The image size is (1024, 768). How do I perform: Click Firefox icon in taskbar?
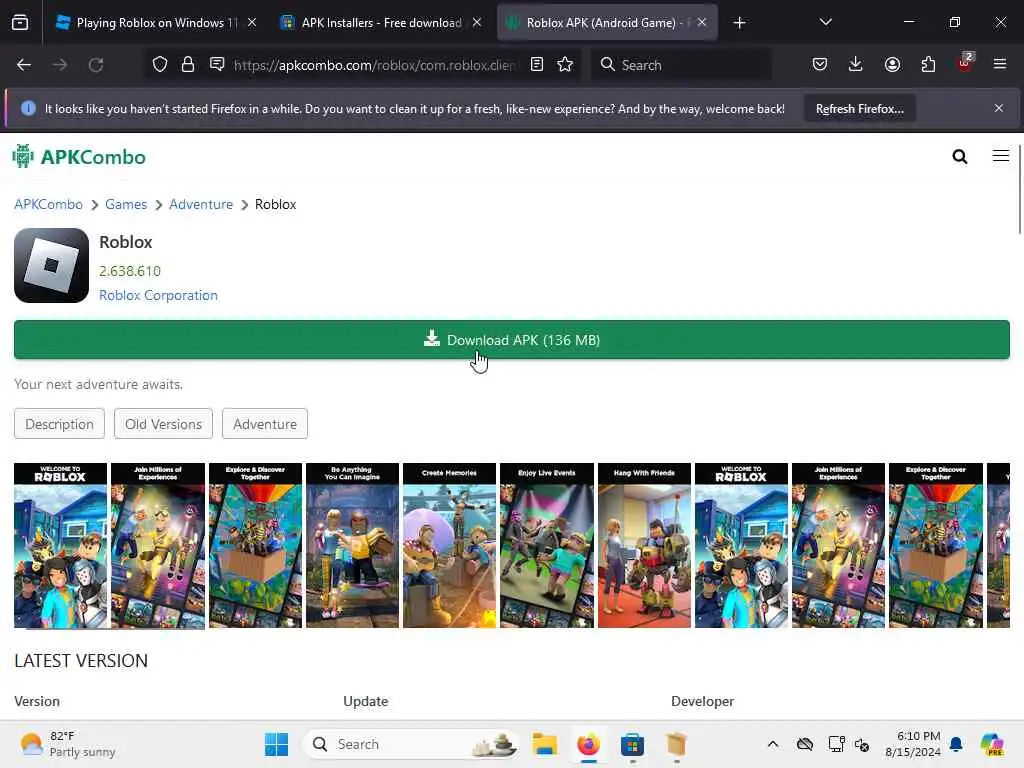588,744
